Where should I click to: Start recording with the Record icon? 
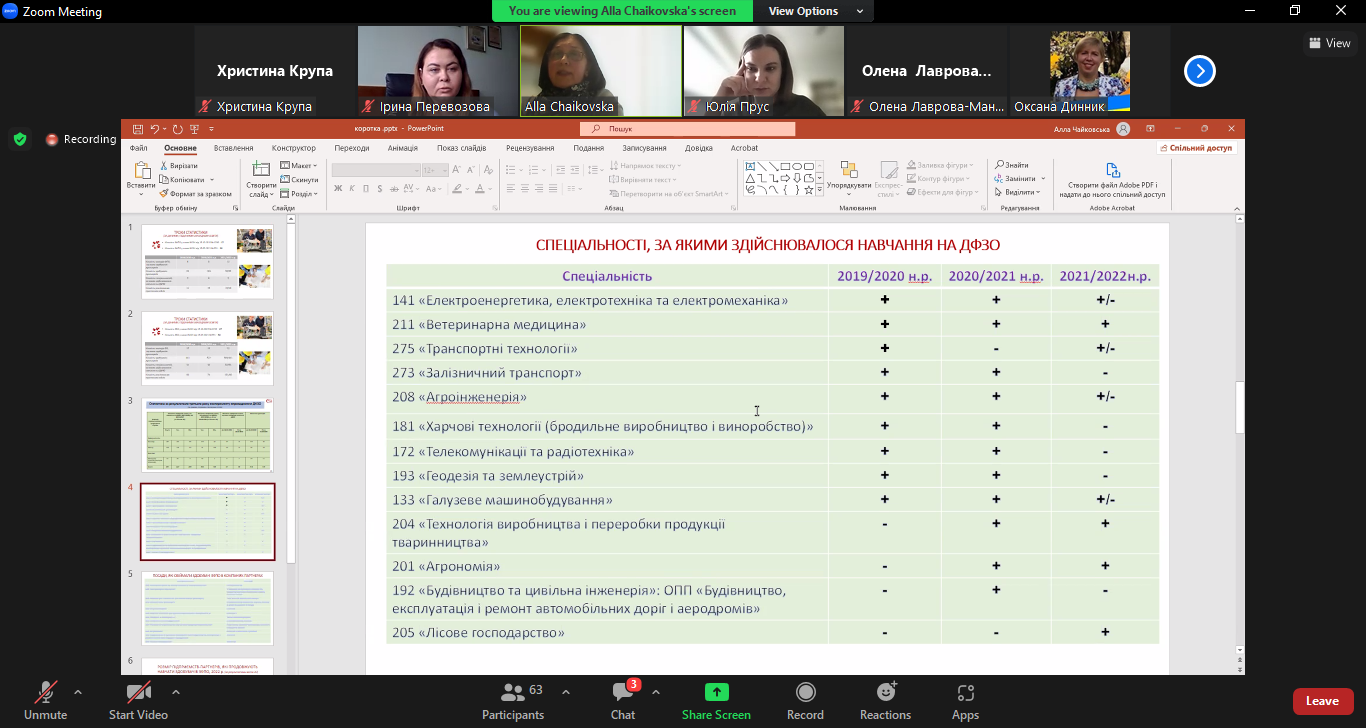point(805,692)
